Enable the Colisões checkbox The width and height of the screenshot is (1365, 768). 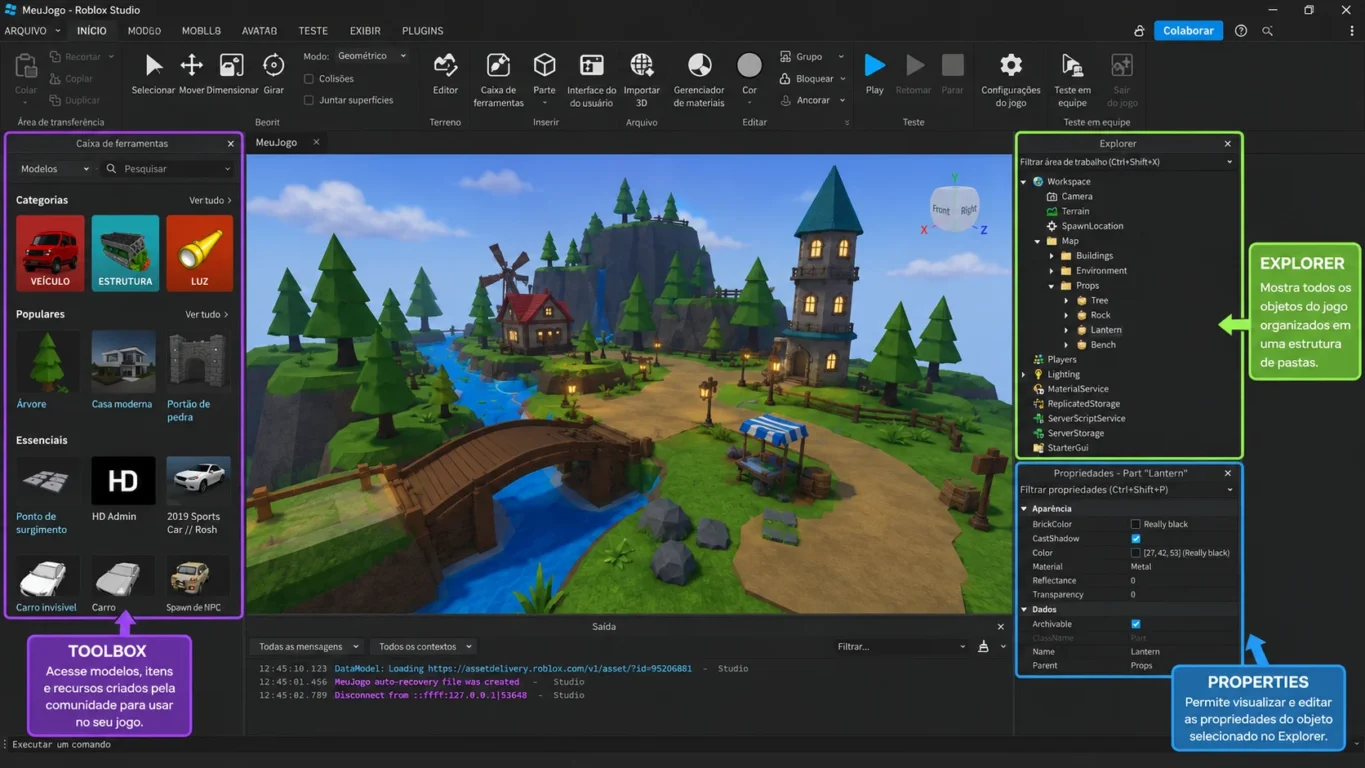tap(309, 79)
